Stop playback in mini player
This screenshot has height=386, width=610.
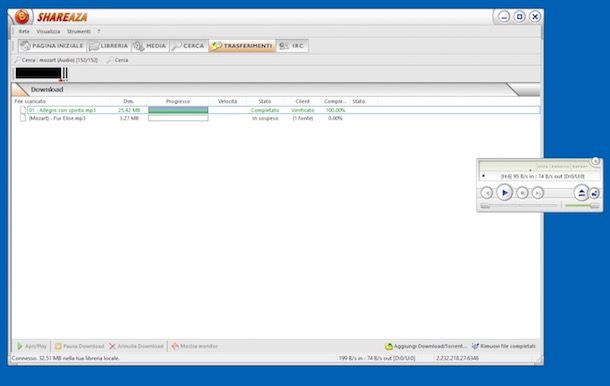pos(522,193)
